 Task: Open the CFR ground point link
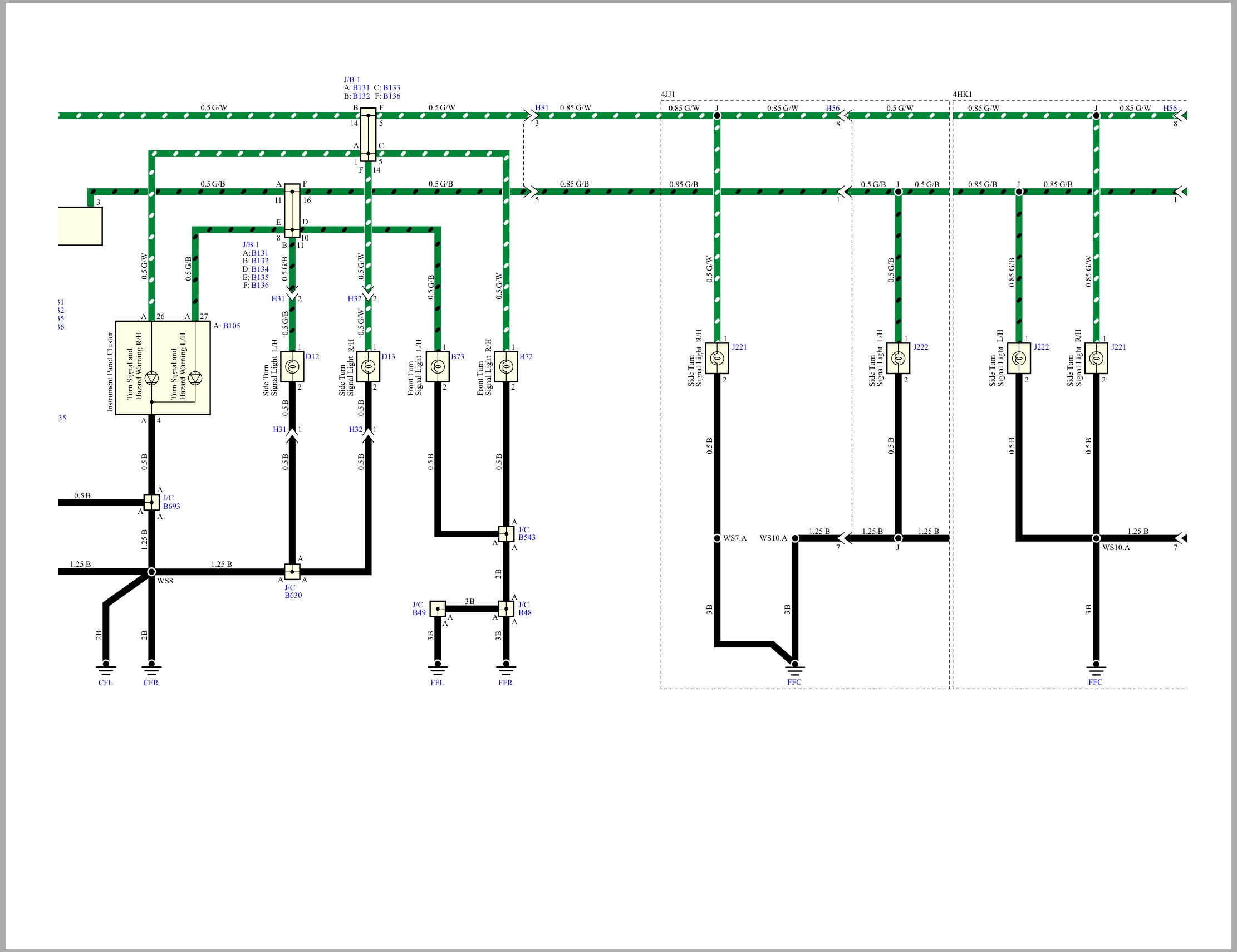coord(151,683)
